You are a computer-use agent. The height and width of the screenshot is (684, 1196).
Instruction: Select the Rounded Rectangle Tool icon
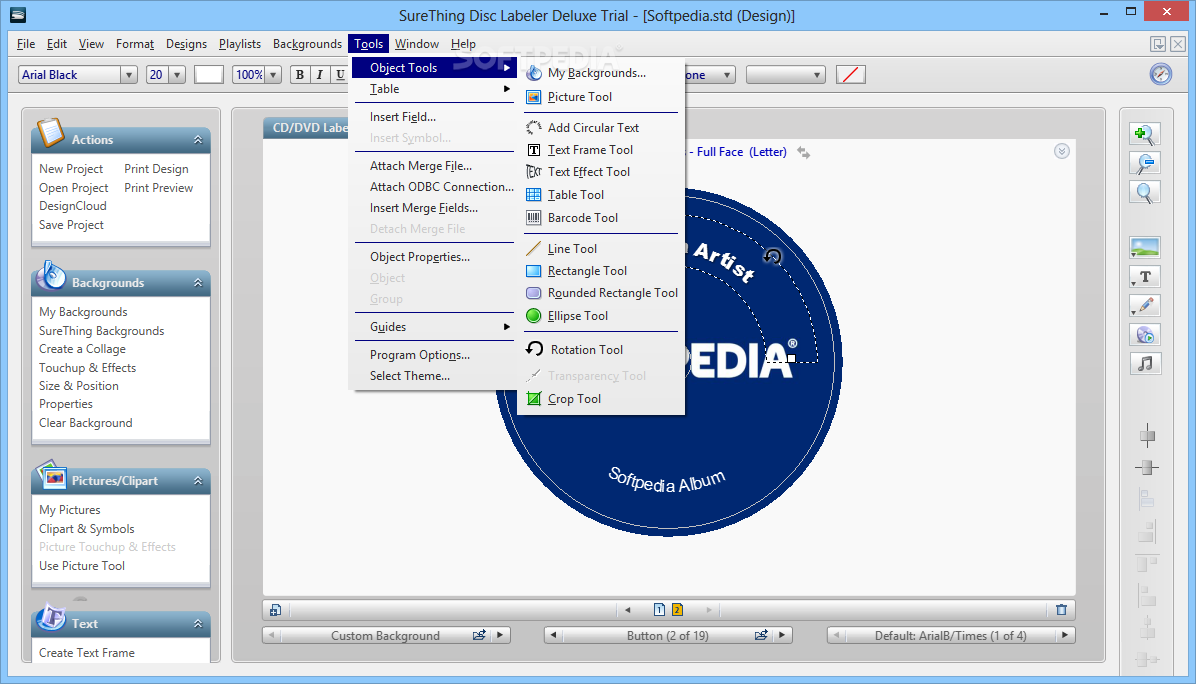[534, 293]
